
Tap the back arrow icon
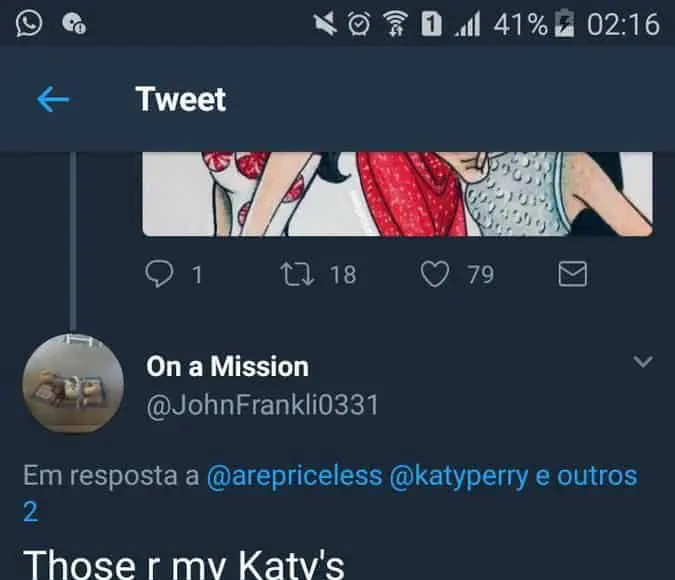[x=53, y=99]
